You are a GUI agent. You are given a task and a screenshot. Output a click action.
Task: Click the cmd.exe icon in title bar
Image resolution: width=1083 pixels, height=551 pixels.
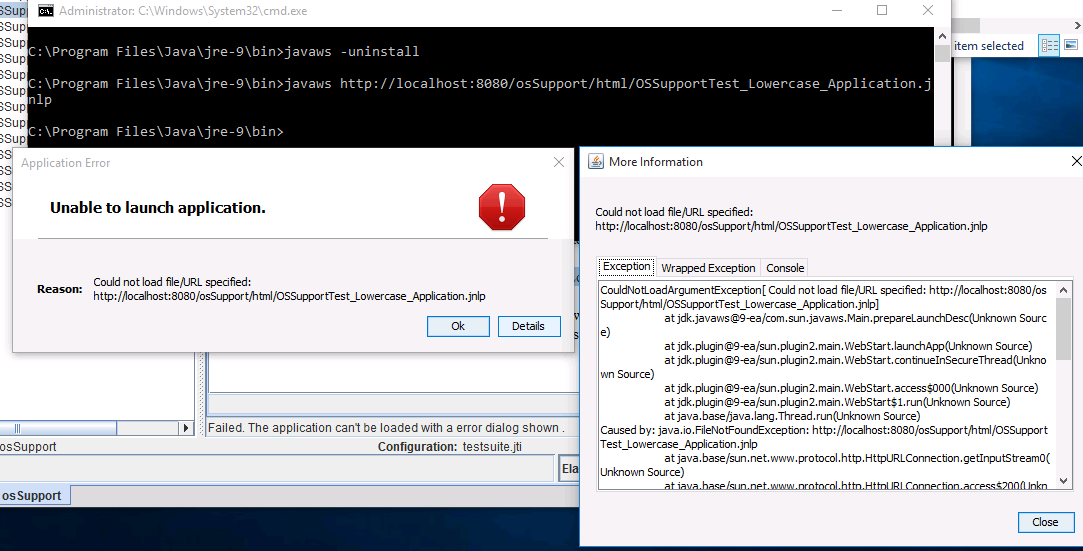click(x=46, y=11)
